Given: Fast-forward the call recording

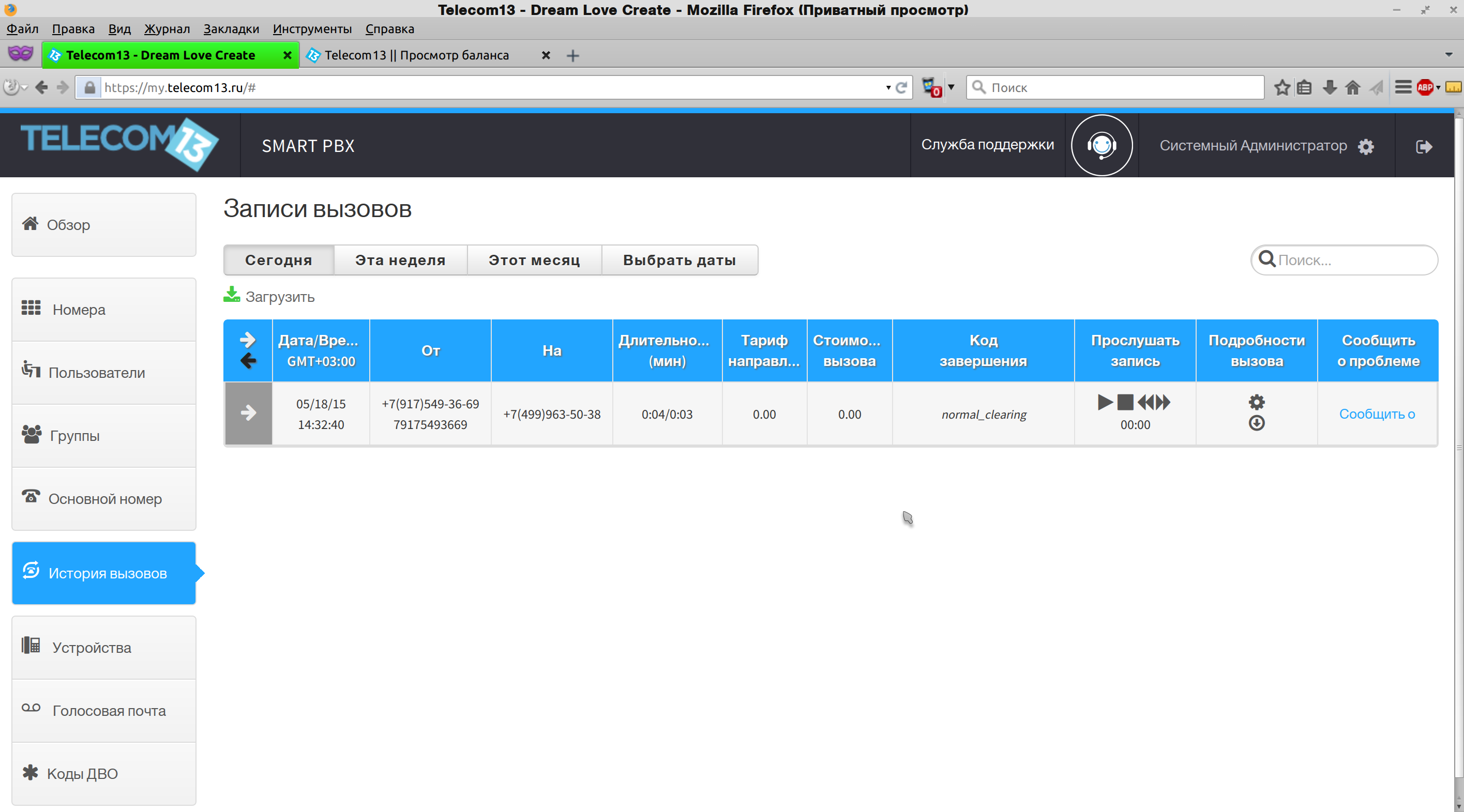Looking at the screenshot, I should [1163, 402].
